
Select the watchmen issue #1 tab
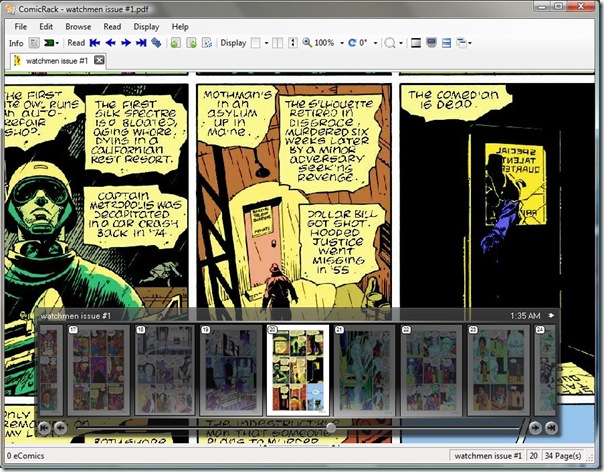coord(57,61)
